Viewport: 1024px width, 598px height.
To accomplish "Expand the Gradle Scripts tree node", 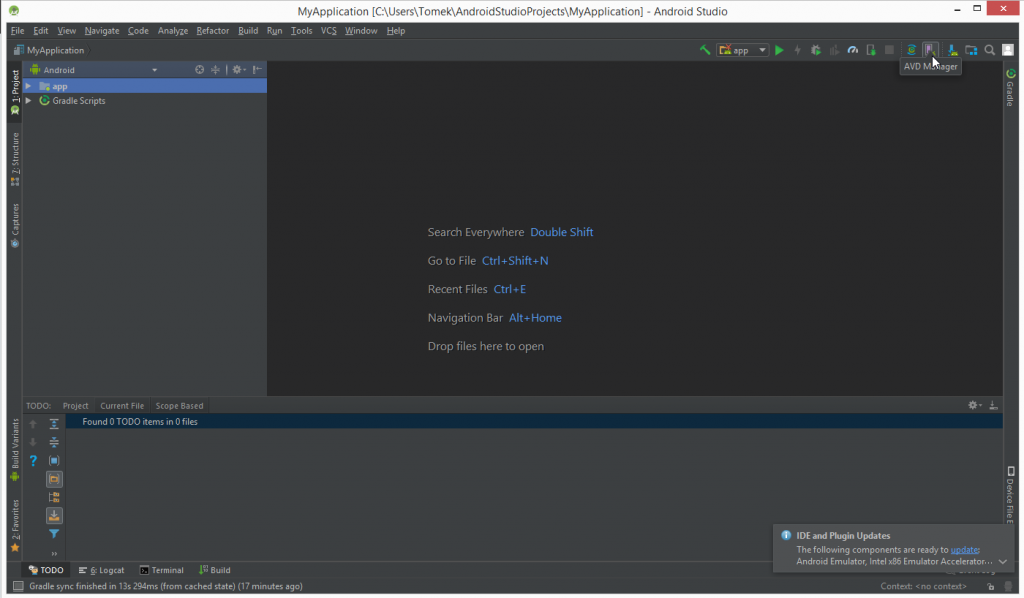I will click(x=28, y=101).
